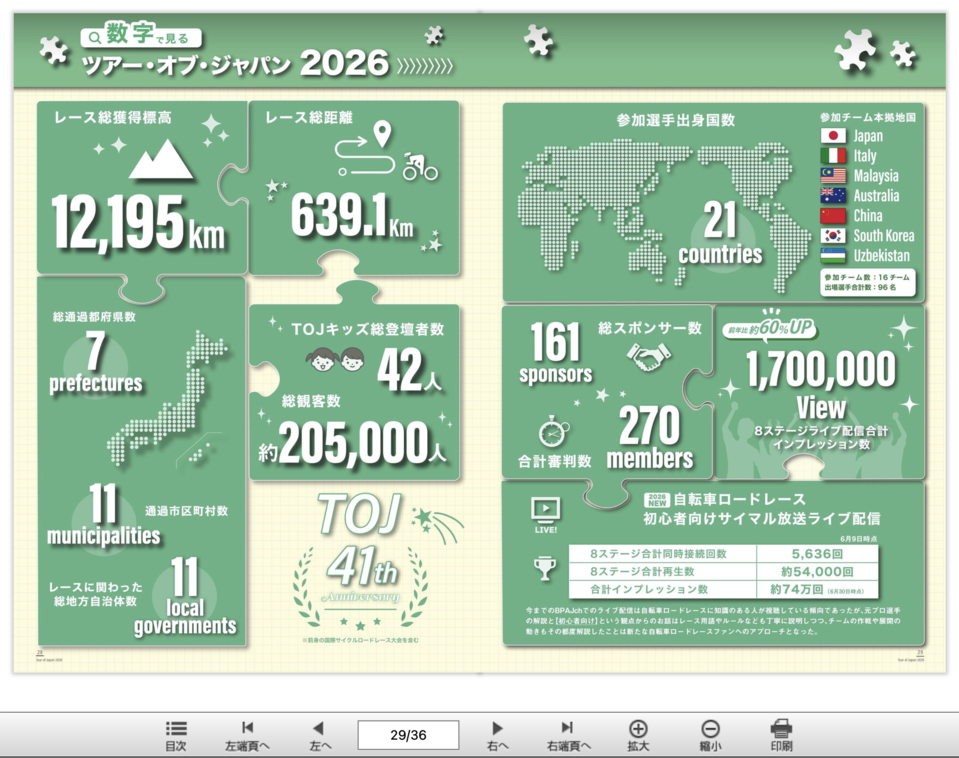
Task: Click the '8ステージ合計同時接続回数' row label
Action: 658,554
